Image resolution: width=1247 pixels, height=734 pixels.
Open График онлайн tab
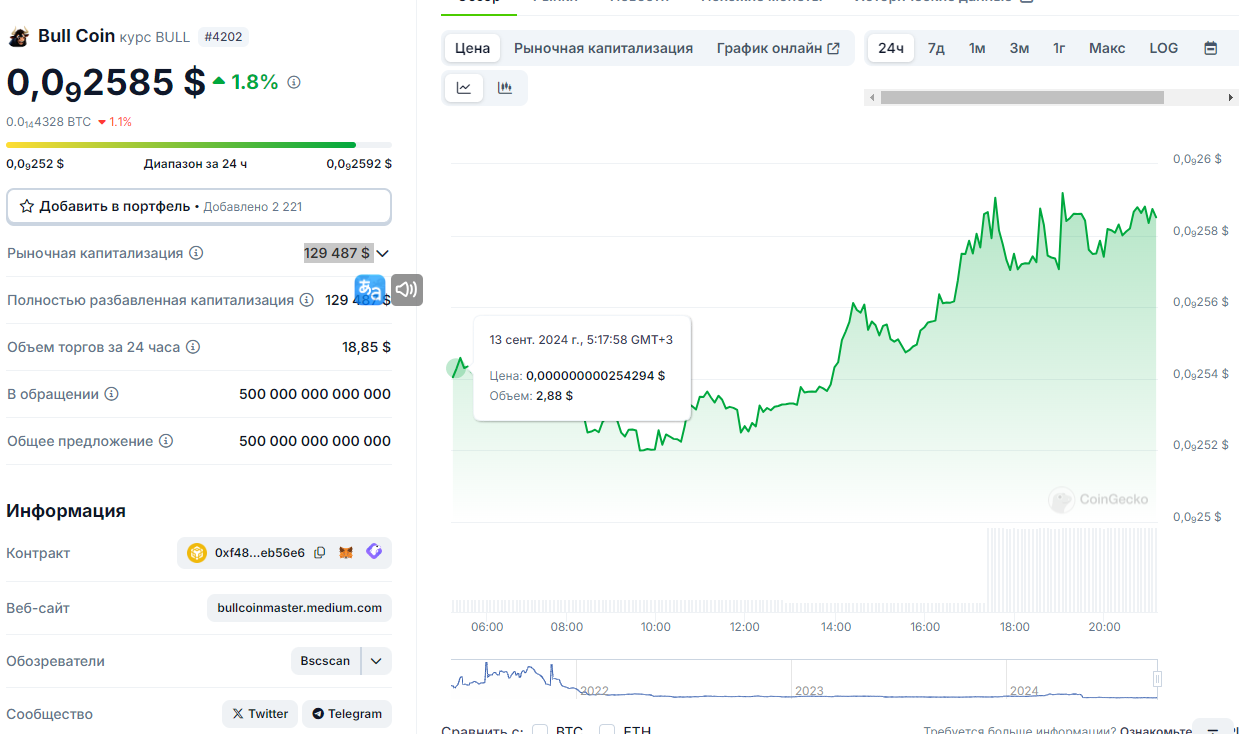[x=778, y=48]
